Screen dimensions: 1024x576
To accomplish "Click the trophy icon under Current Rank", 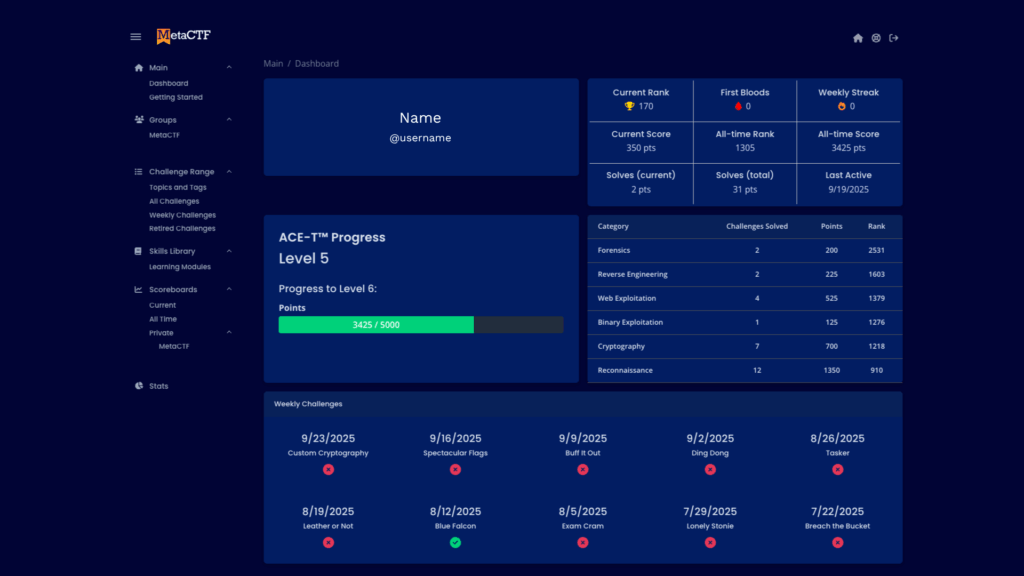I will (x=629, y=106).
